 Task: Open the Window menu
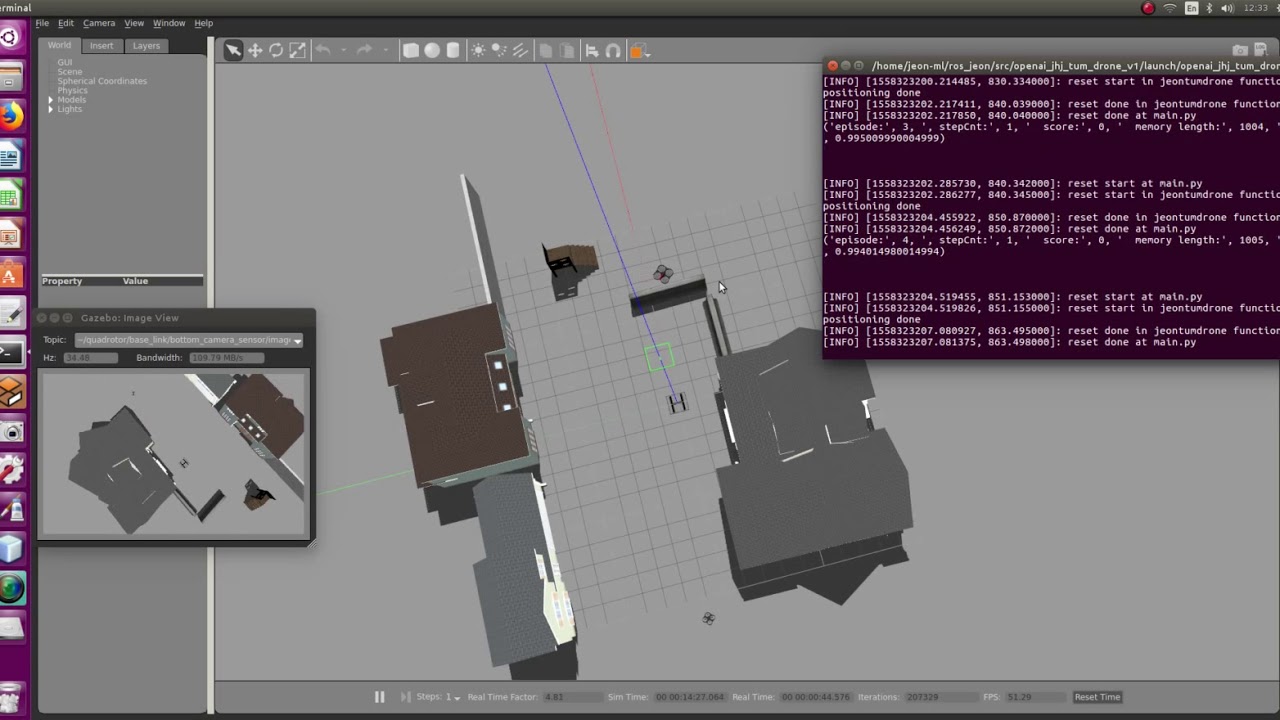[x=169, y=23]
